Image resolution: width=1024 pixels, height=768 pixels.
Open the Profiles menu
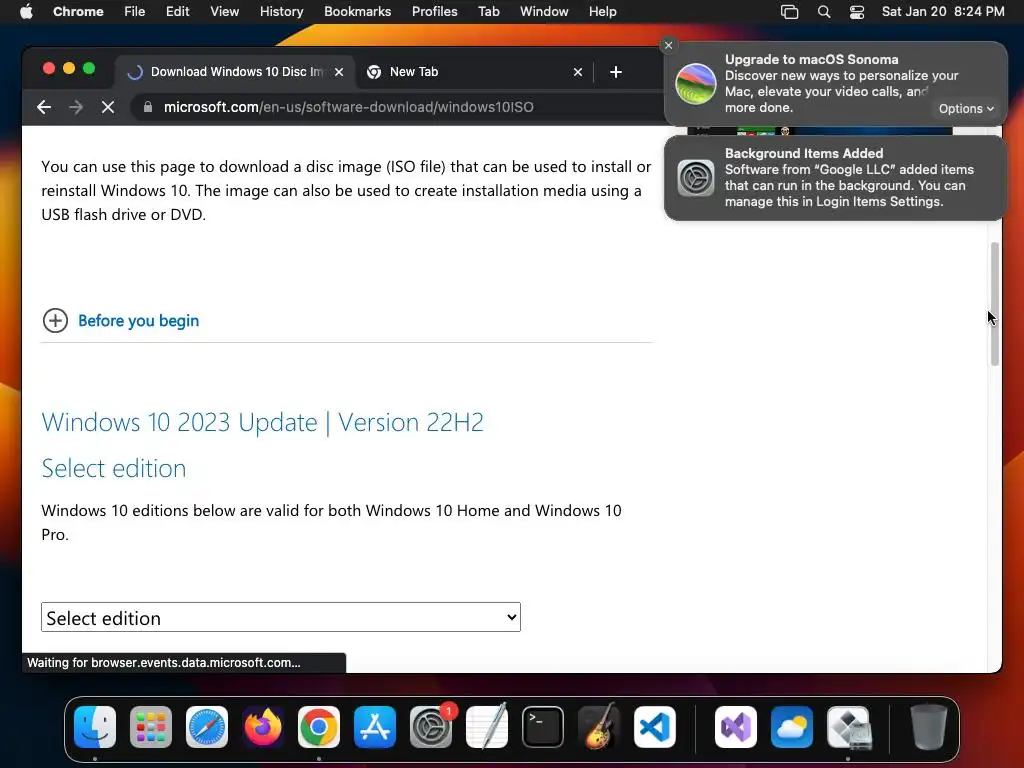[434, 11]
